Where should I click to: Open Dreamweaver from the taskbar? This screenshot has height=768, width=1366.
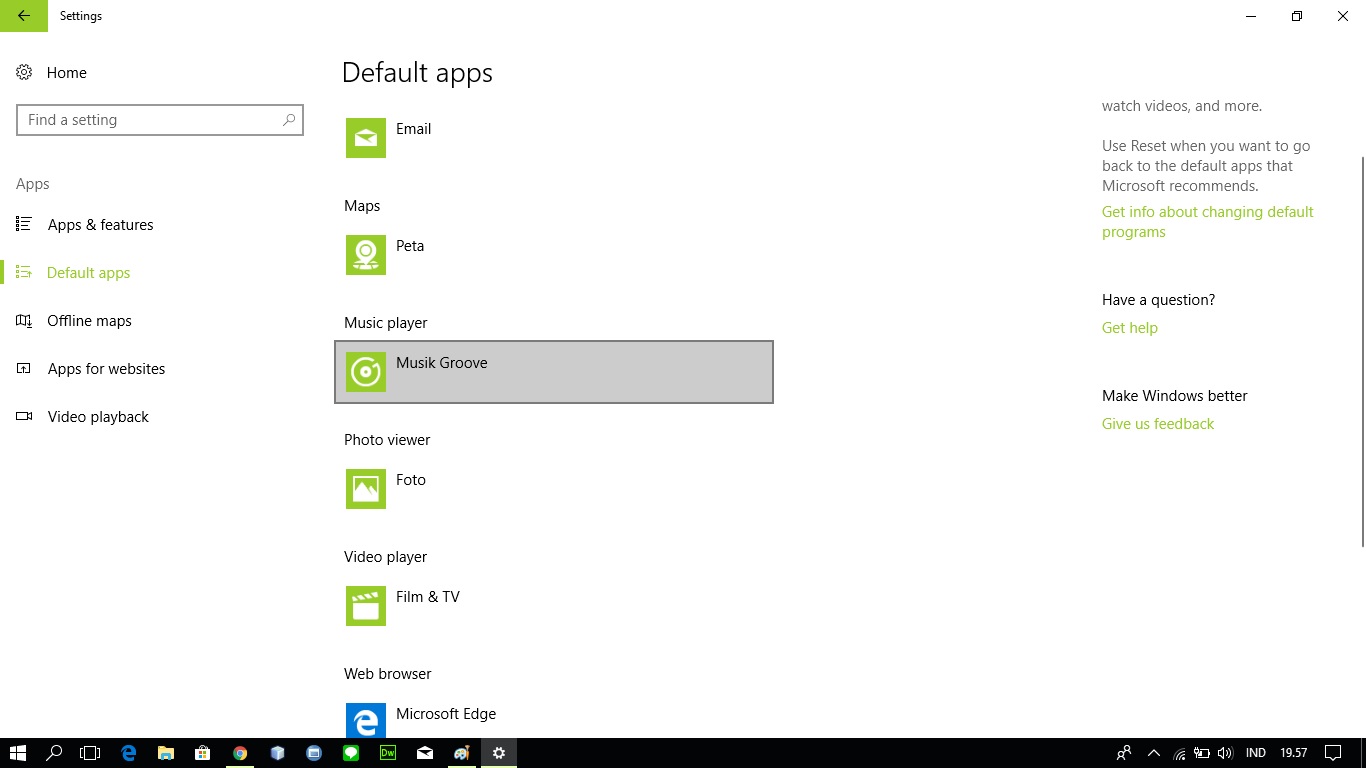coord(388,753)
